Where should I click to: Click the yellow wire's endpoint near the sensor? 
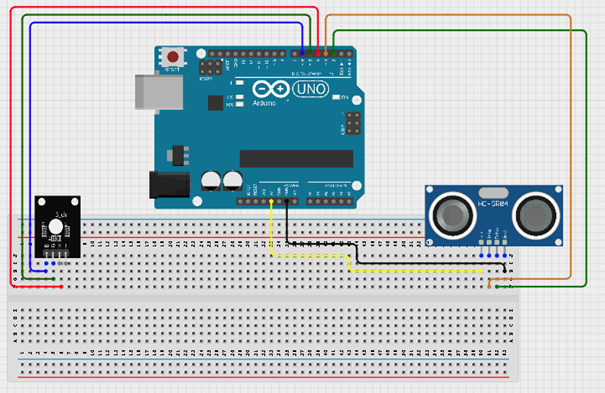point(481,271)
